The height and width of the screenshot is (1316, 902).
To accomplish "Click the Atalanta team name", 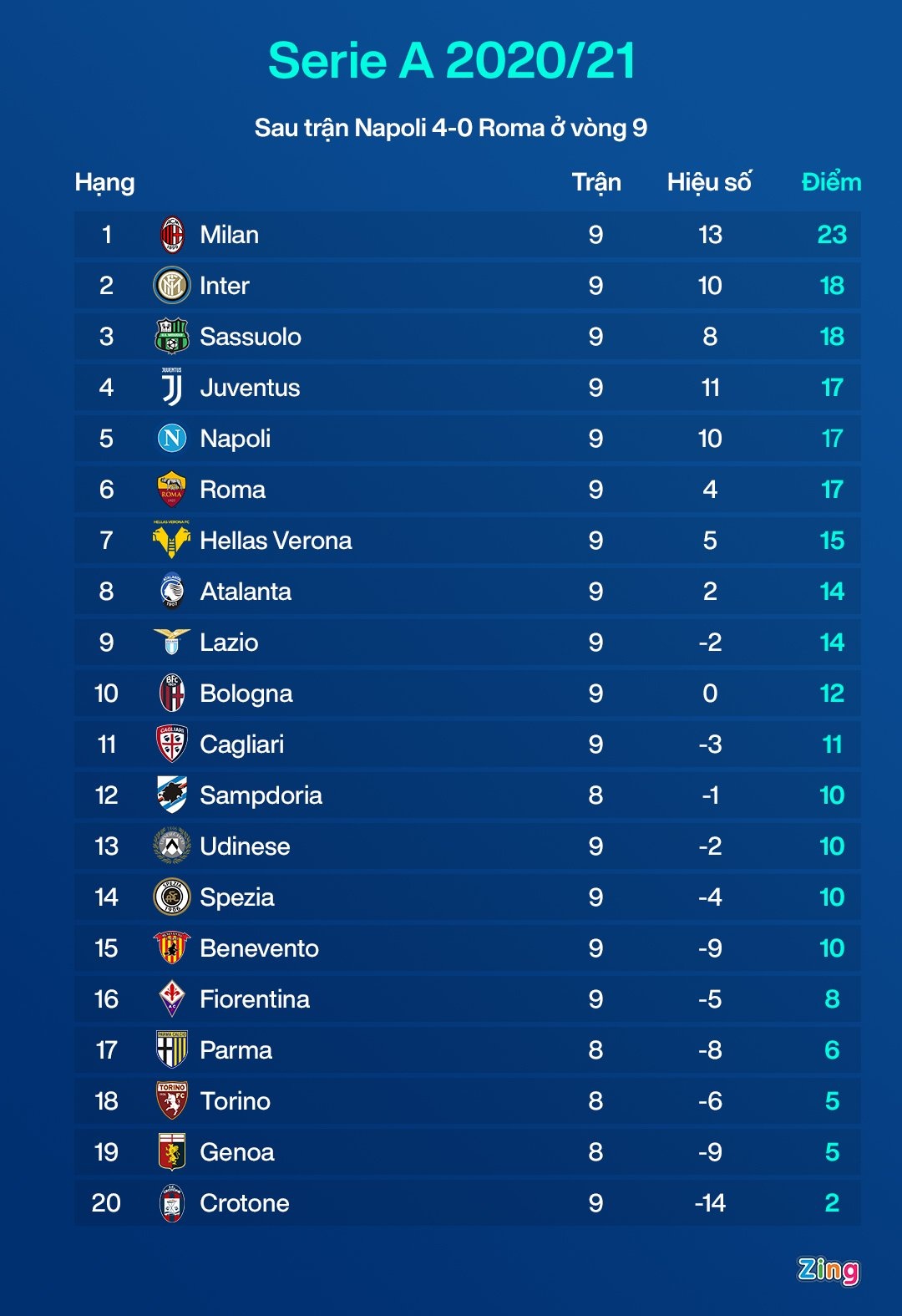I will (x=246, y=592).
